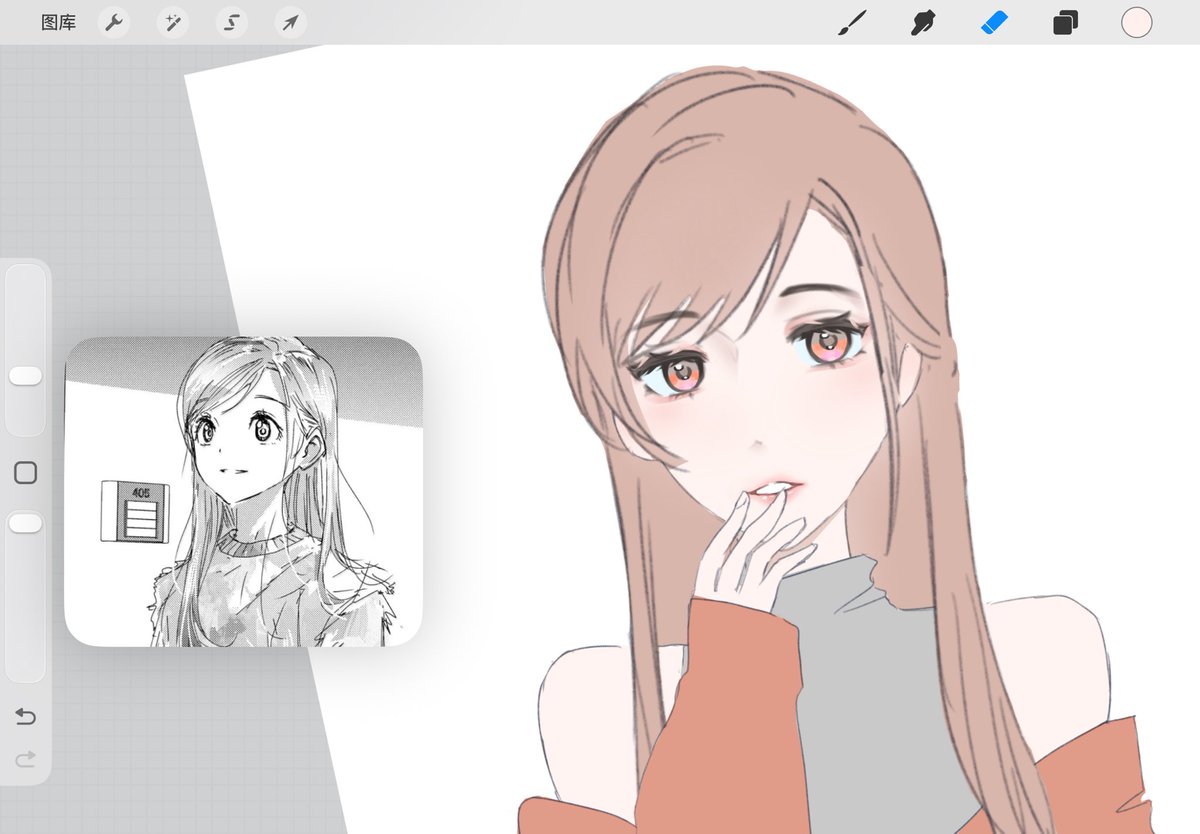Image resolution: width=1200 pixels, height=834 pixels.
Task: Open the active color swatch
Action: [1136, 22]
